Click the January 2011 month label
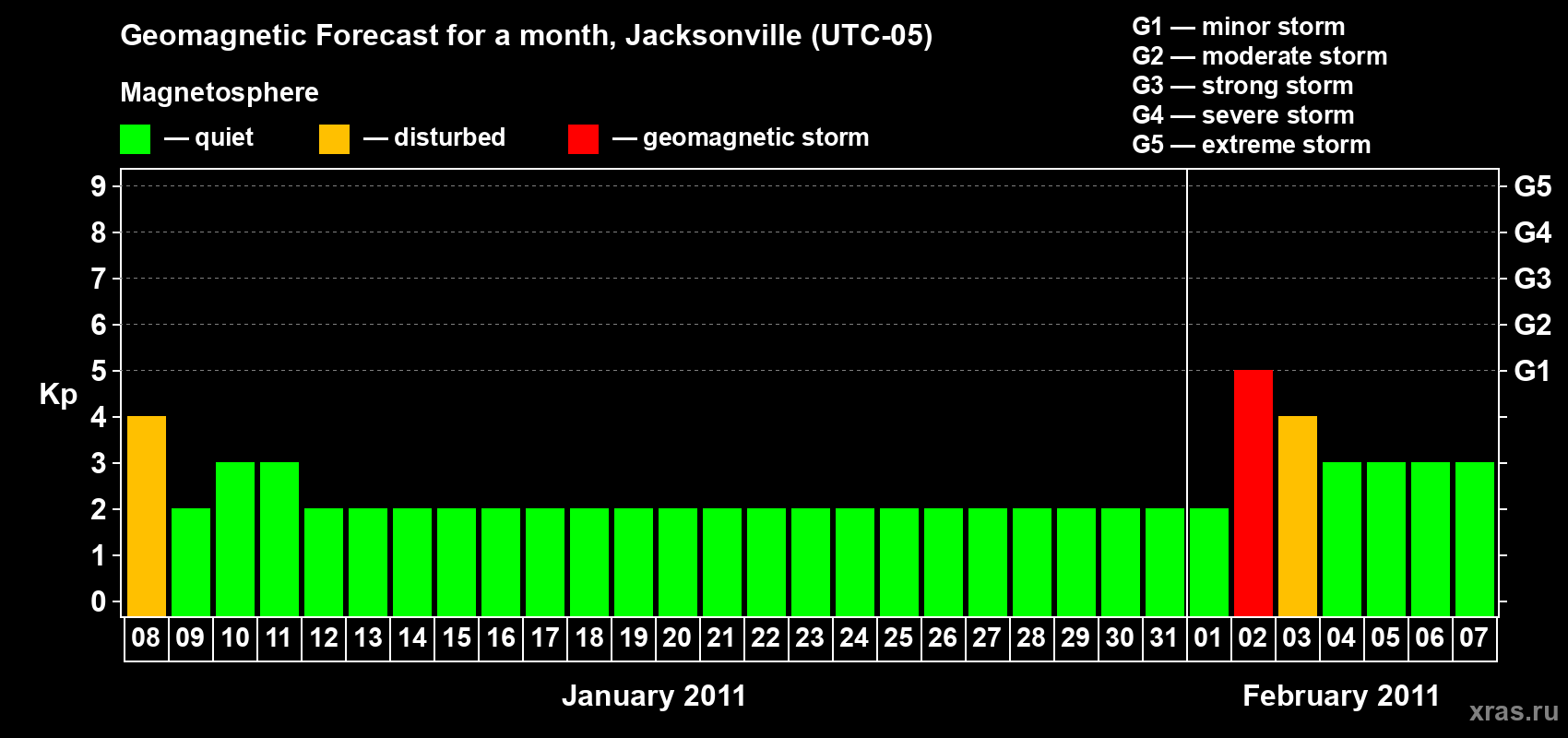Screen dimensions: 1568x738 (654, 696)
